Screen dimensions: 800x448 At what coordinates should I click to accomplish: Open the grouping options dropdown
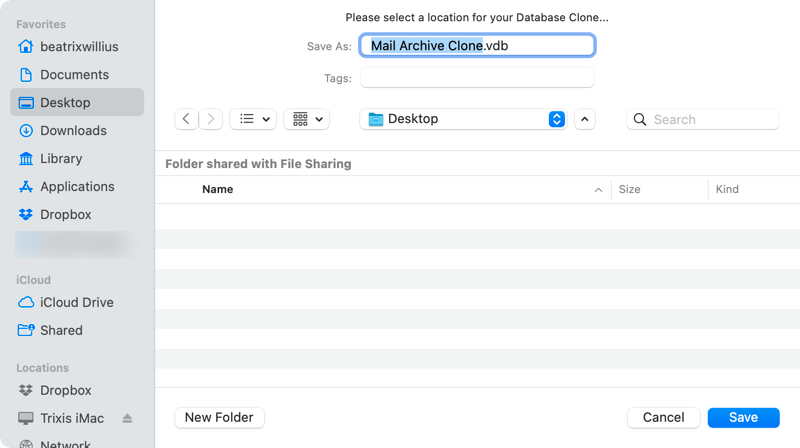pos(307,119)
